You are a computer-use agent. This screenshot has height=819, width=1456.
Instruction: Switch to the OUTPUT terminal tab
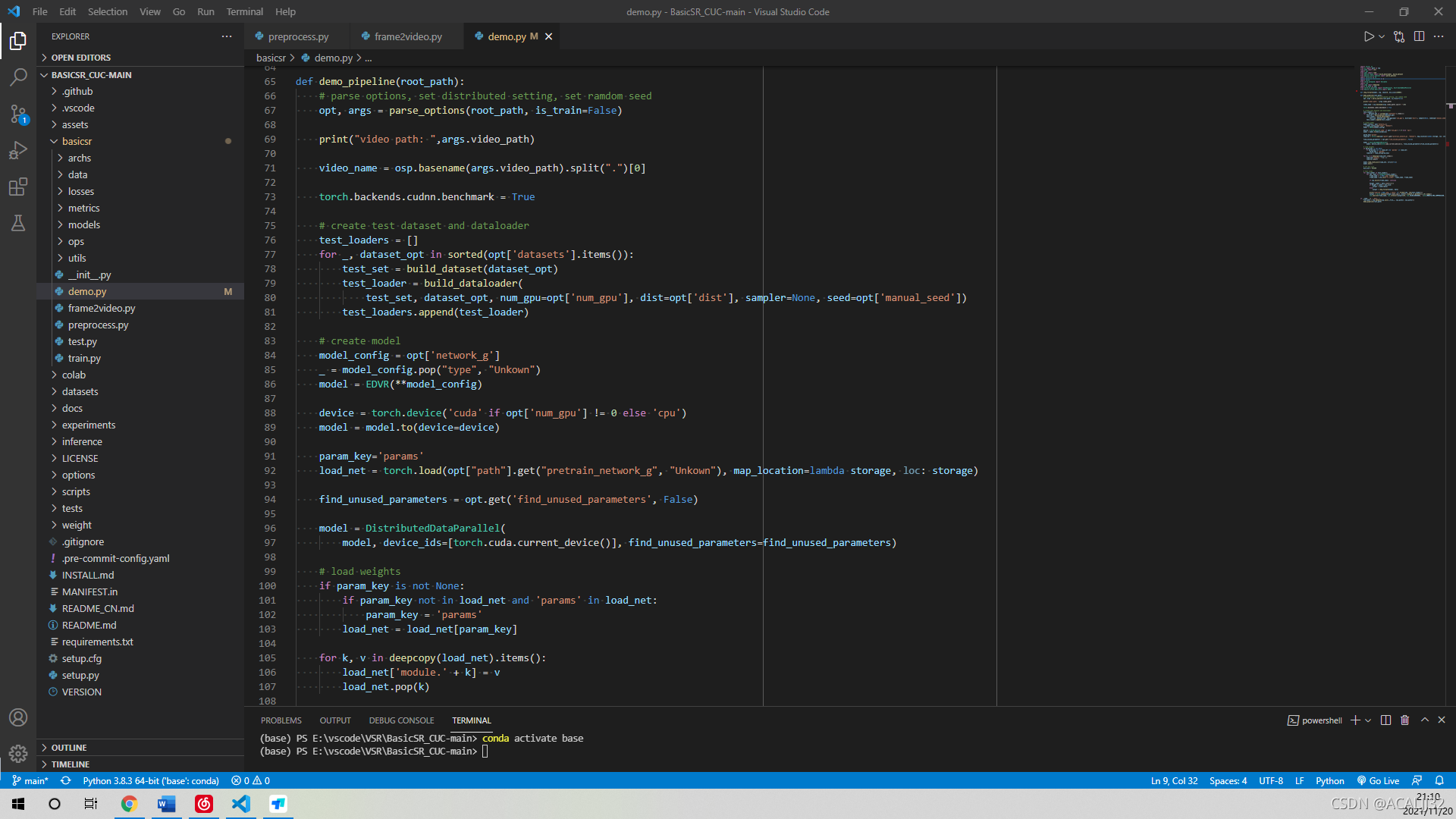334,719
